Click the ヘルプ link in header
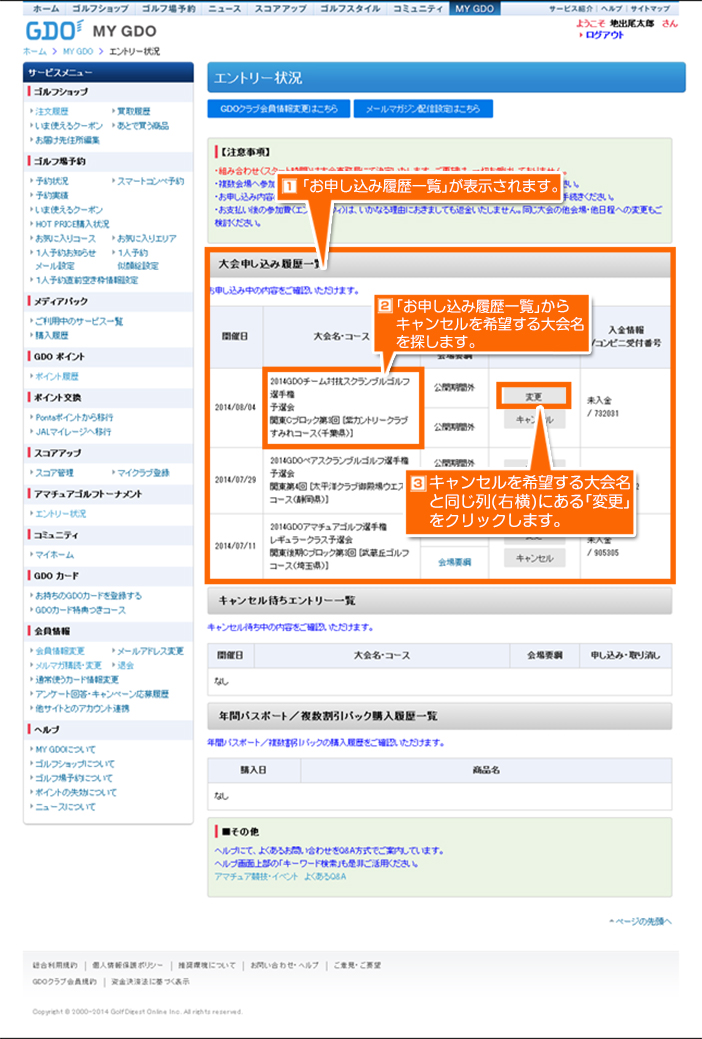702x1039 pixels. (611, 9)
